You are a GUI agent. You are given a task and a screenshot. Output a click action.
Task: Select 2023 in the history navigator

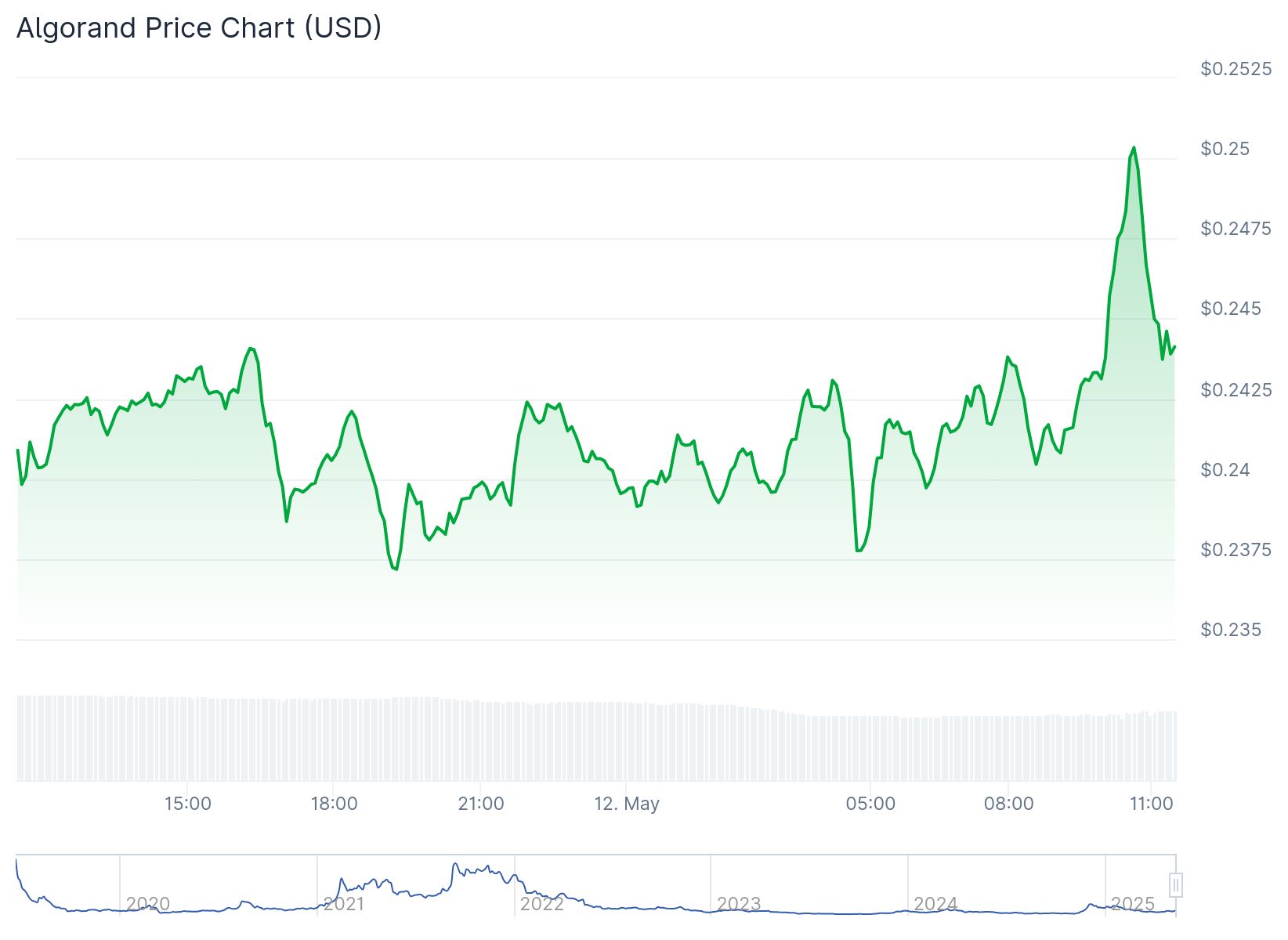739,904
